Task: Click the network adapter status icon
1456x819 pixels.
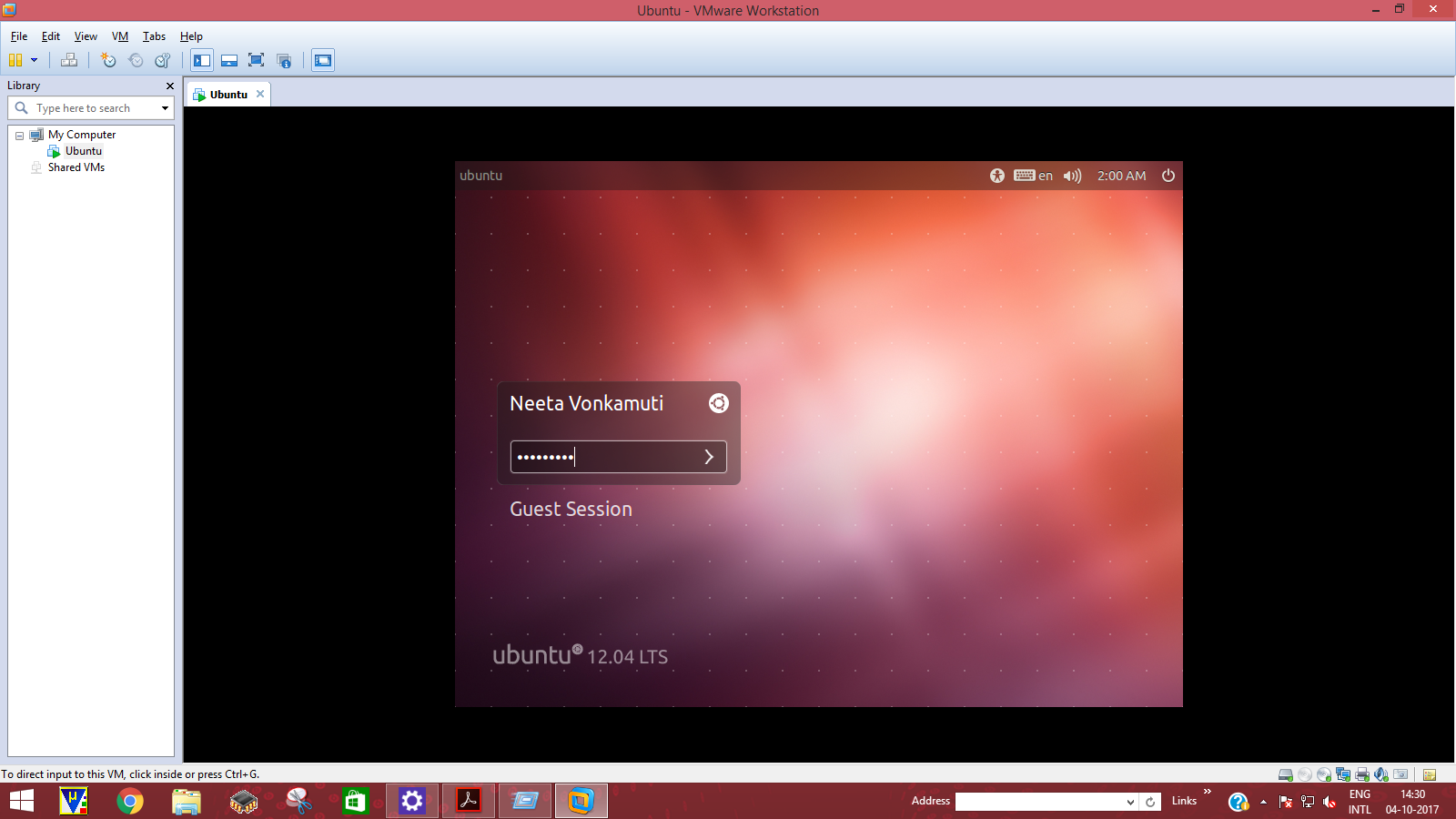Action: point(1343,774)
